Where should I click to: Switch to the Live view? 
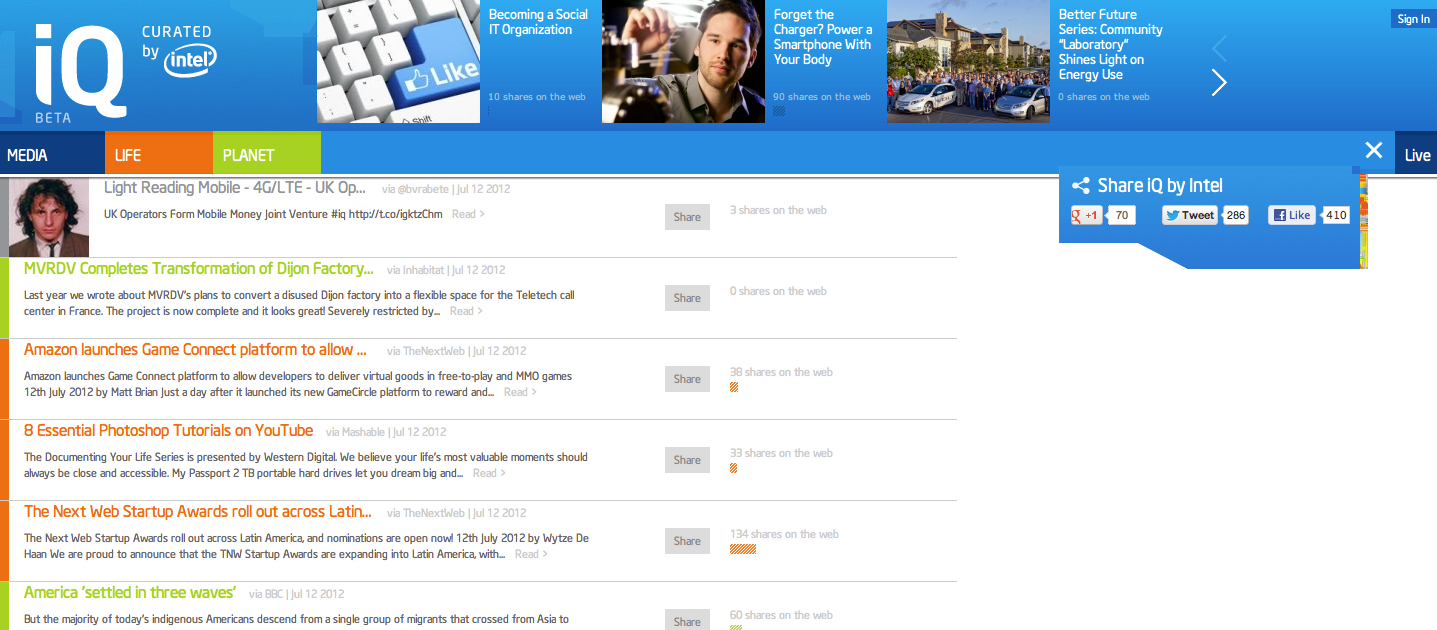point(1416,154)
